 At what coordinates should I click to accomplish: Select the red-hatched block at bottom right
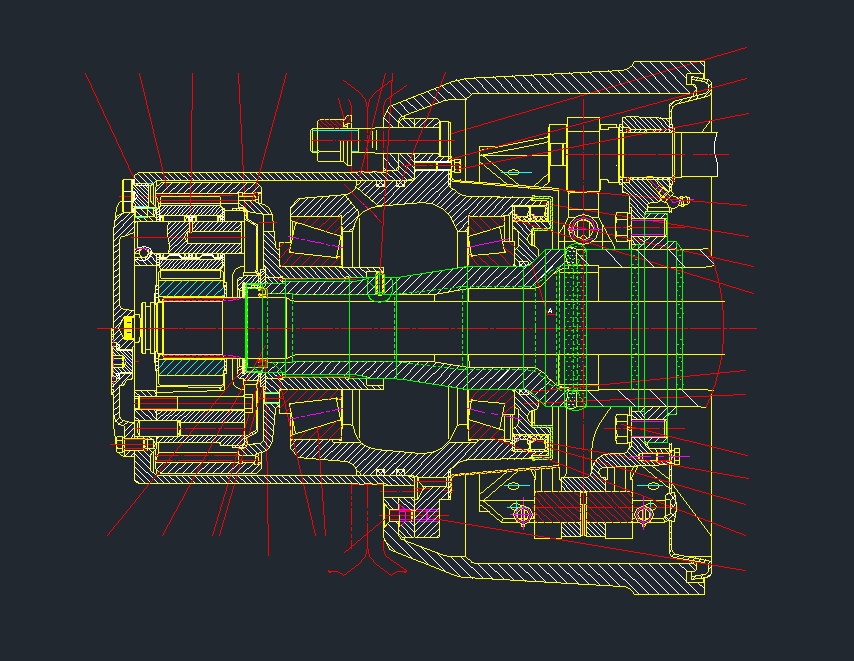click(562, 511)
